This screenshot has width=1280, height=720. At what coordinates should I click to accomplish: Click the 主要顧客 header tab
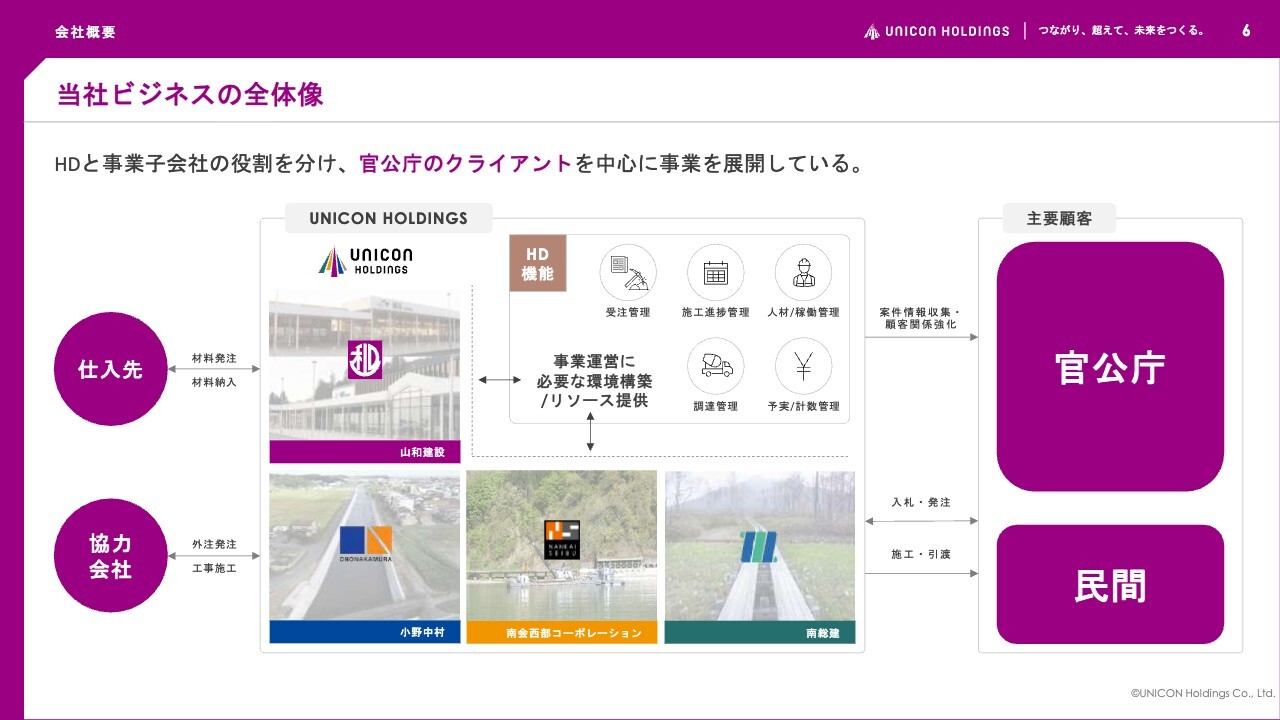pyautogui.click(x=1059, y=218)
